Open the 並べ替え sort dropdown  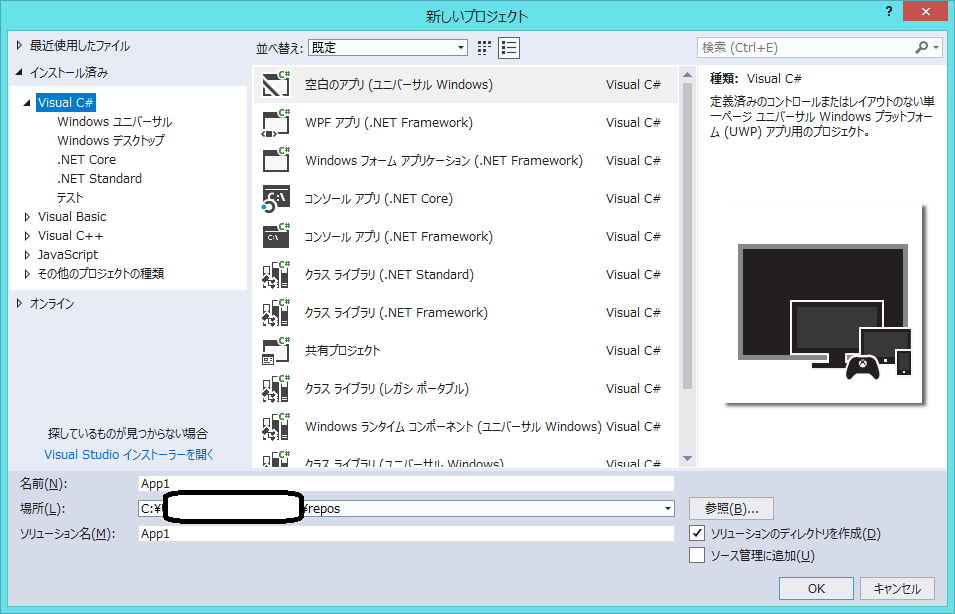click(388, 48)
